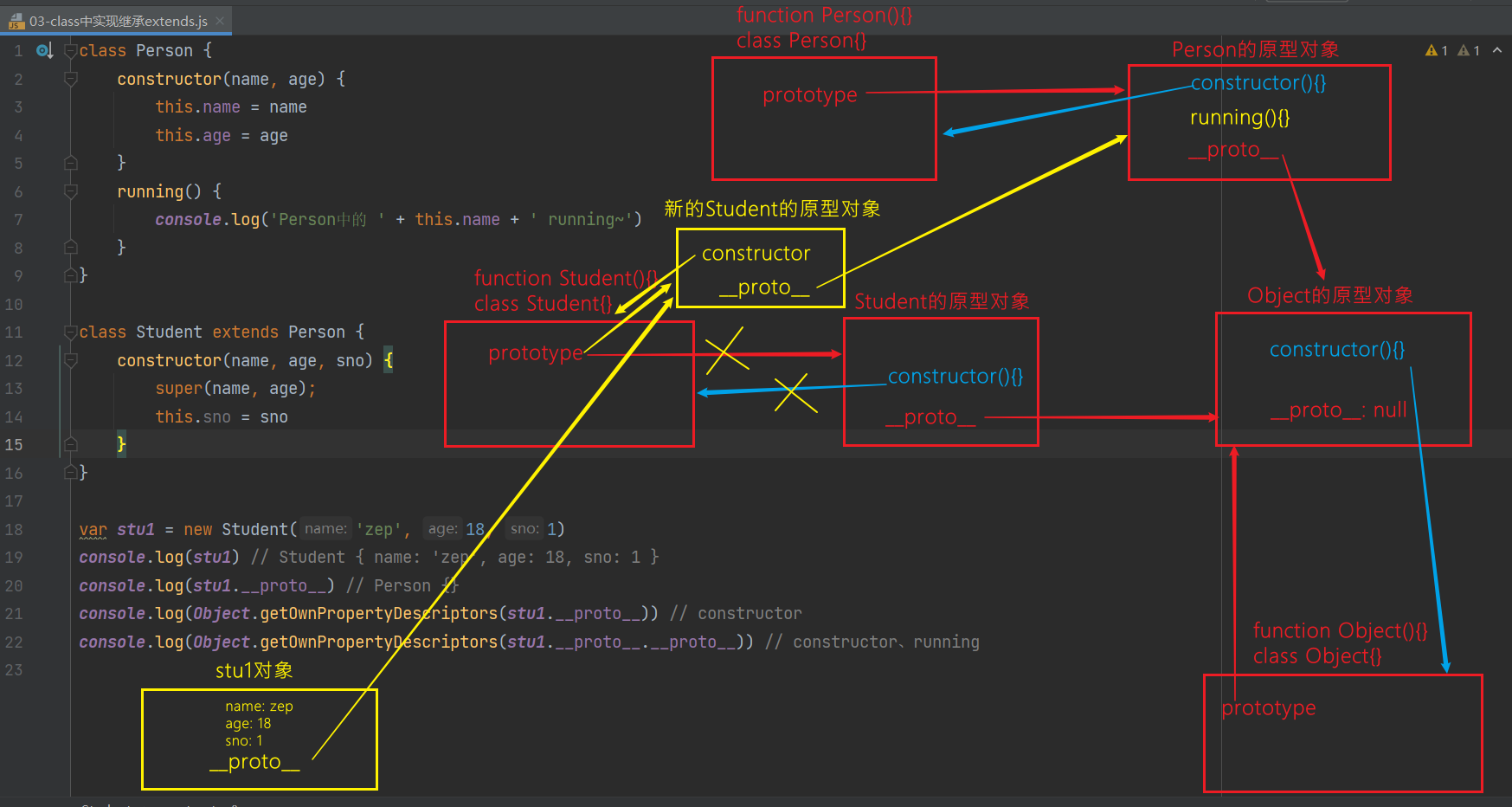The image size is (1512, 807).
Task: Open the weak warning count indicator
Action: (x=1469, y=50)
